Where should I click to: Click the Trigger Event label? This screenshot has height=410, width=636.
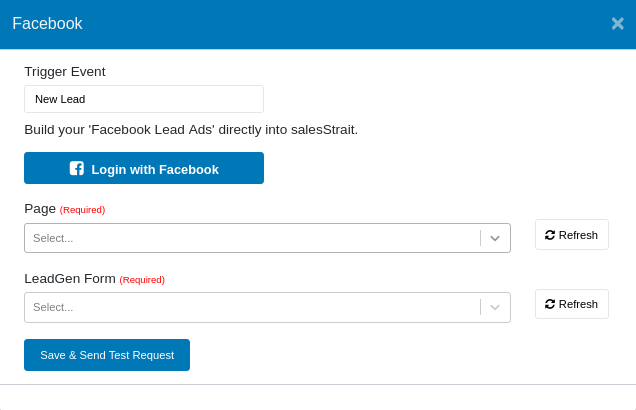pos(65,71)
